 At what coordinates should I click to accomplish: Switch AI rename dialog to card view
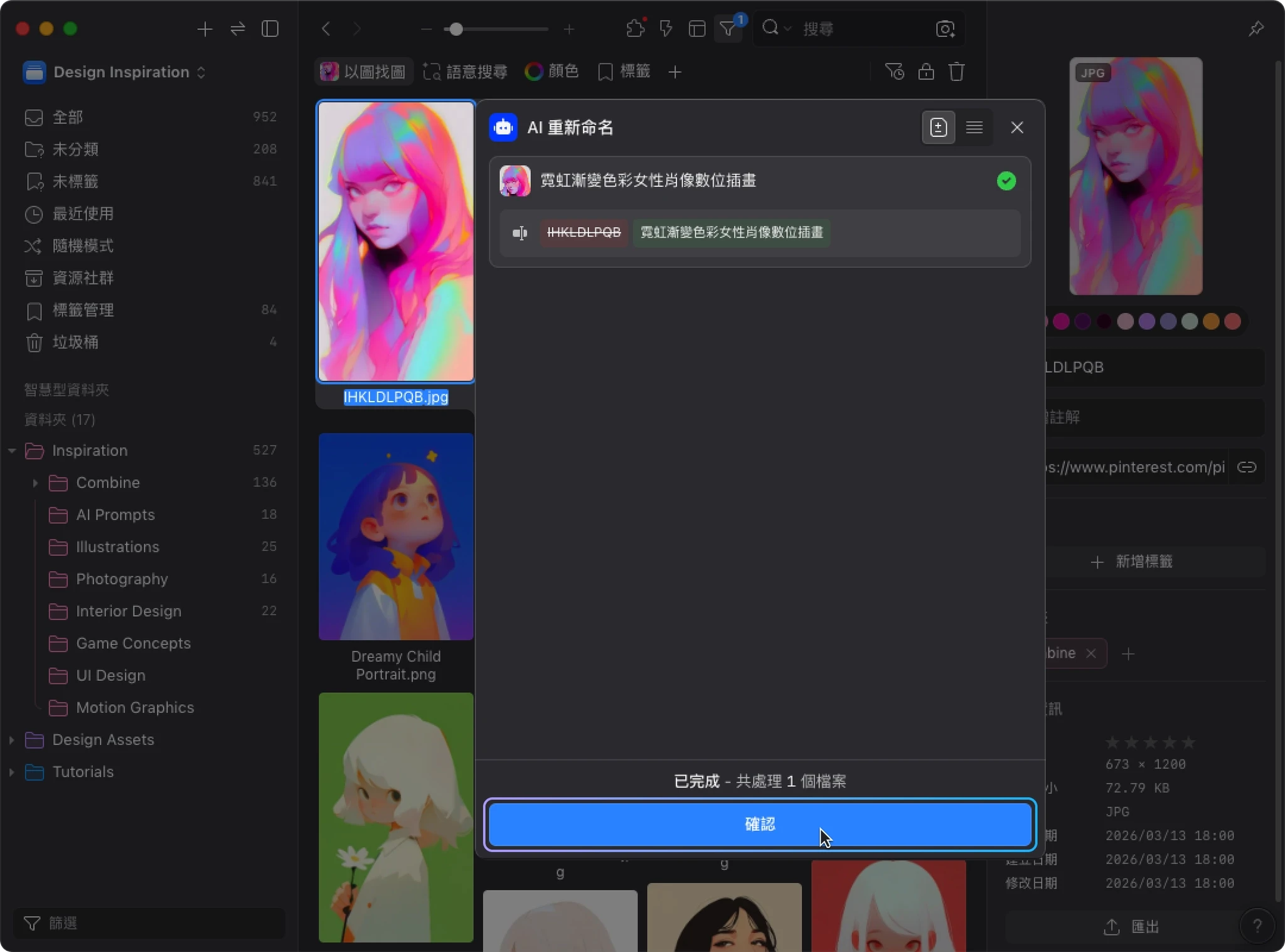click(938, 127)
